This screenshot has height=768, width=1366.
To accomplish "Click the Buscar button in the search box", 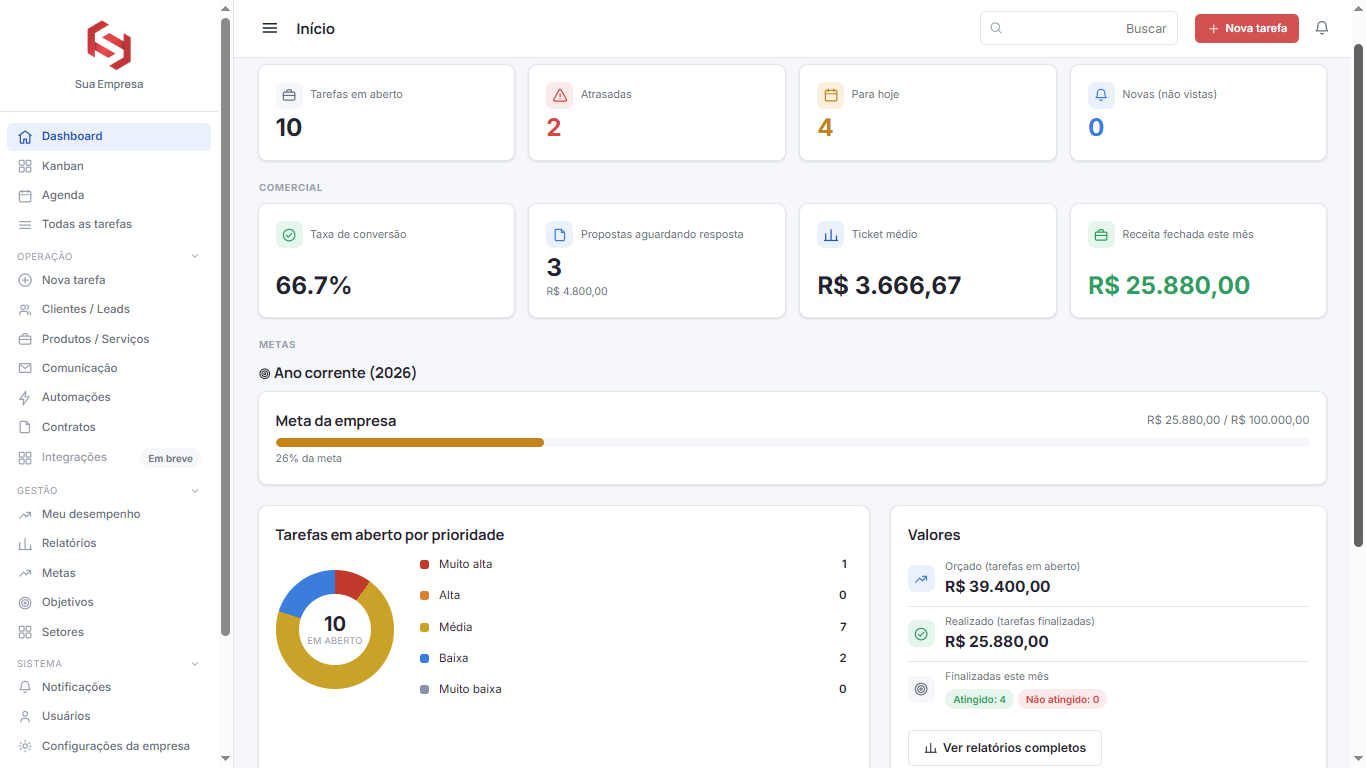I will pyautogui.click(x=1146, y=29).
